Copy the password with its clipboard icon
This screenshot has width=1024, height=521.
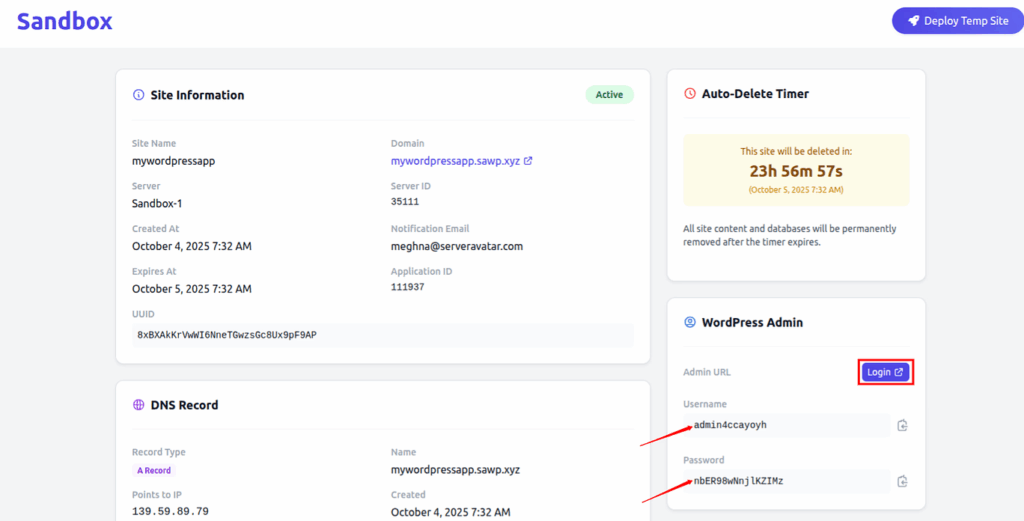tap(902, 481)
